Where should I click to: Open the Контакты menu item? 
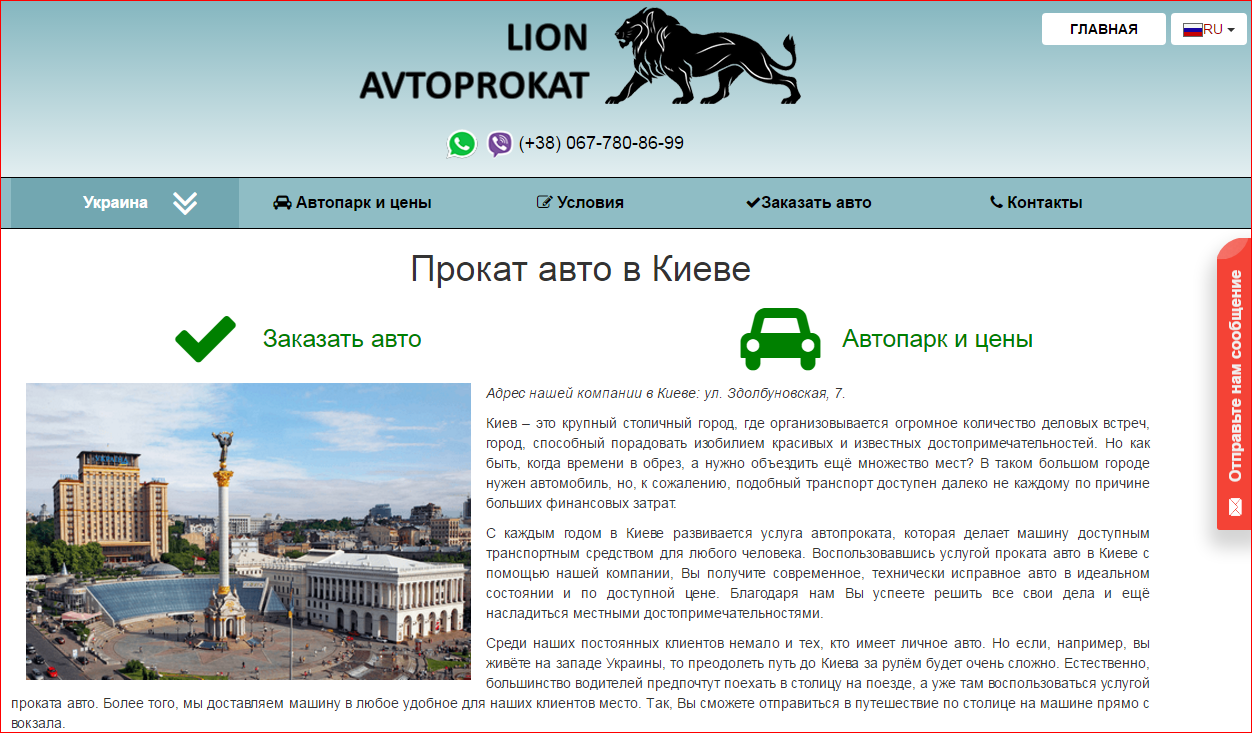pyautogui.click(x=1040, y=201)
